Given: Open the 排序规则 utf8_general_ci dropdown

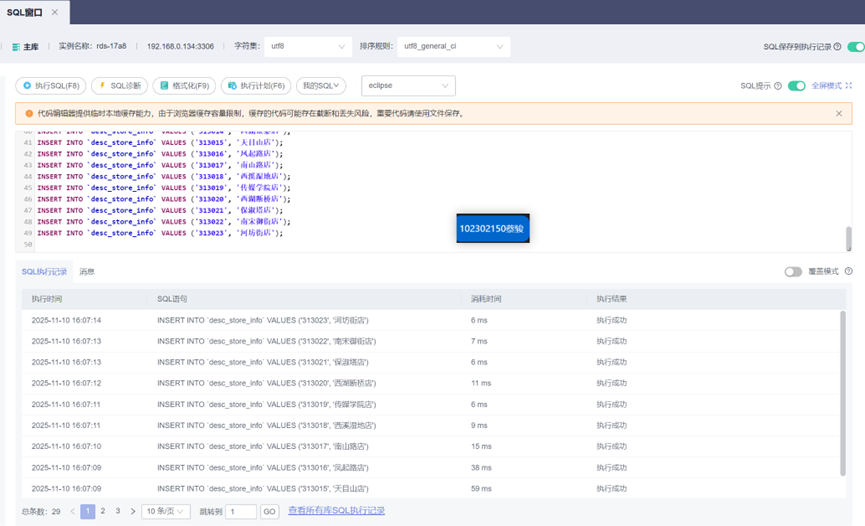Looking at the screenshot, I should click(453, 46).
